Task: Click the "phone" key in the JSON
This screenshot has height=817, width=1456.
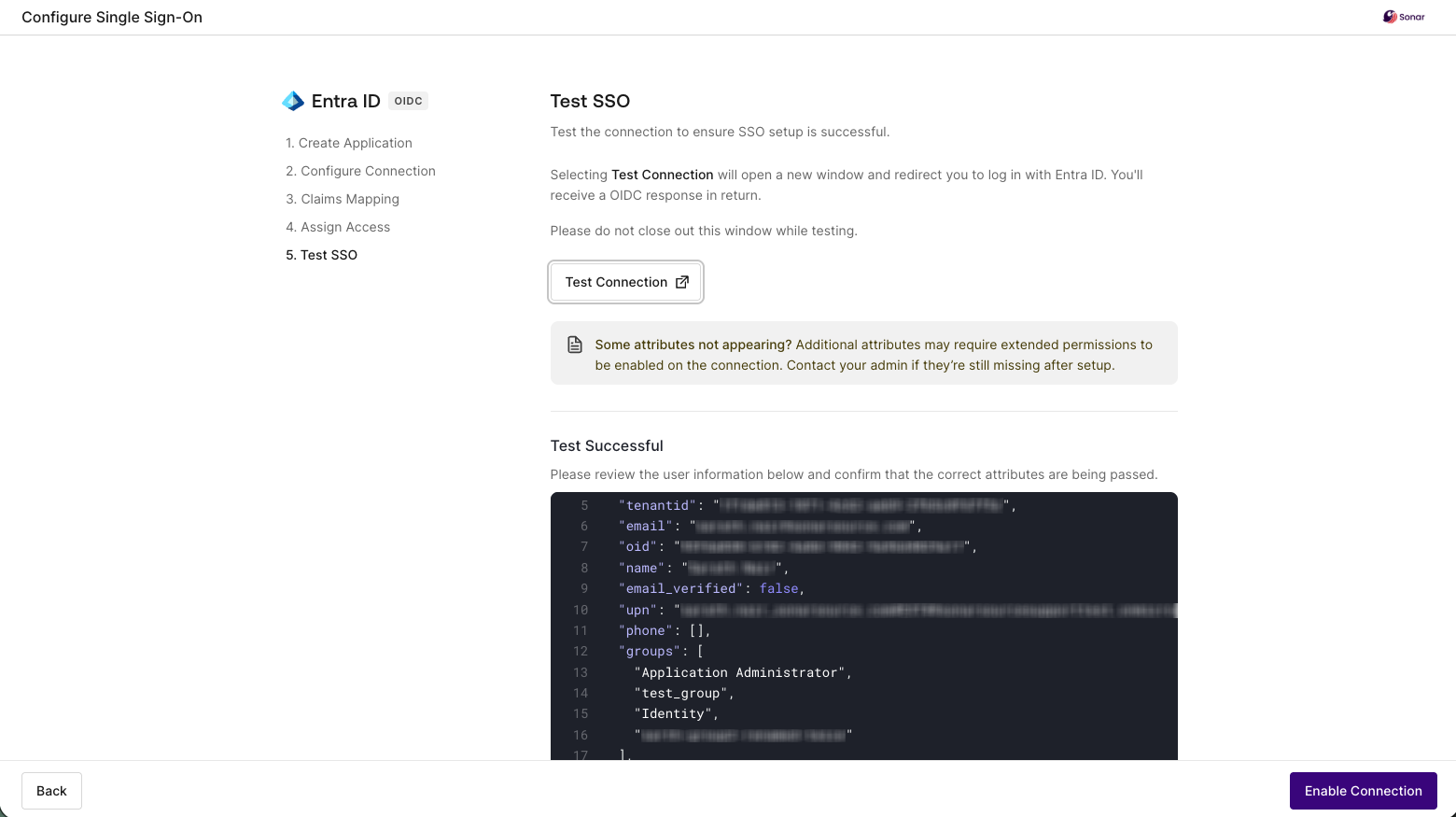Action: coord(646,630)
